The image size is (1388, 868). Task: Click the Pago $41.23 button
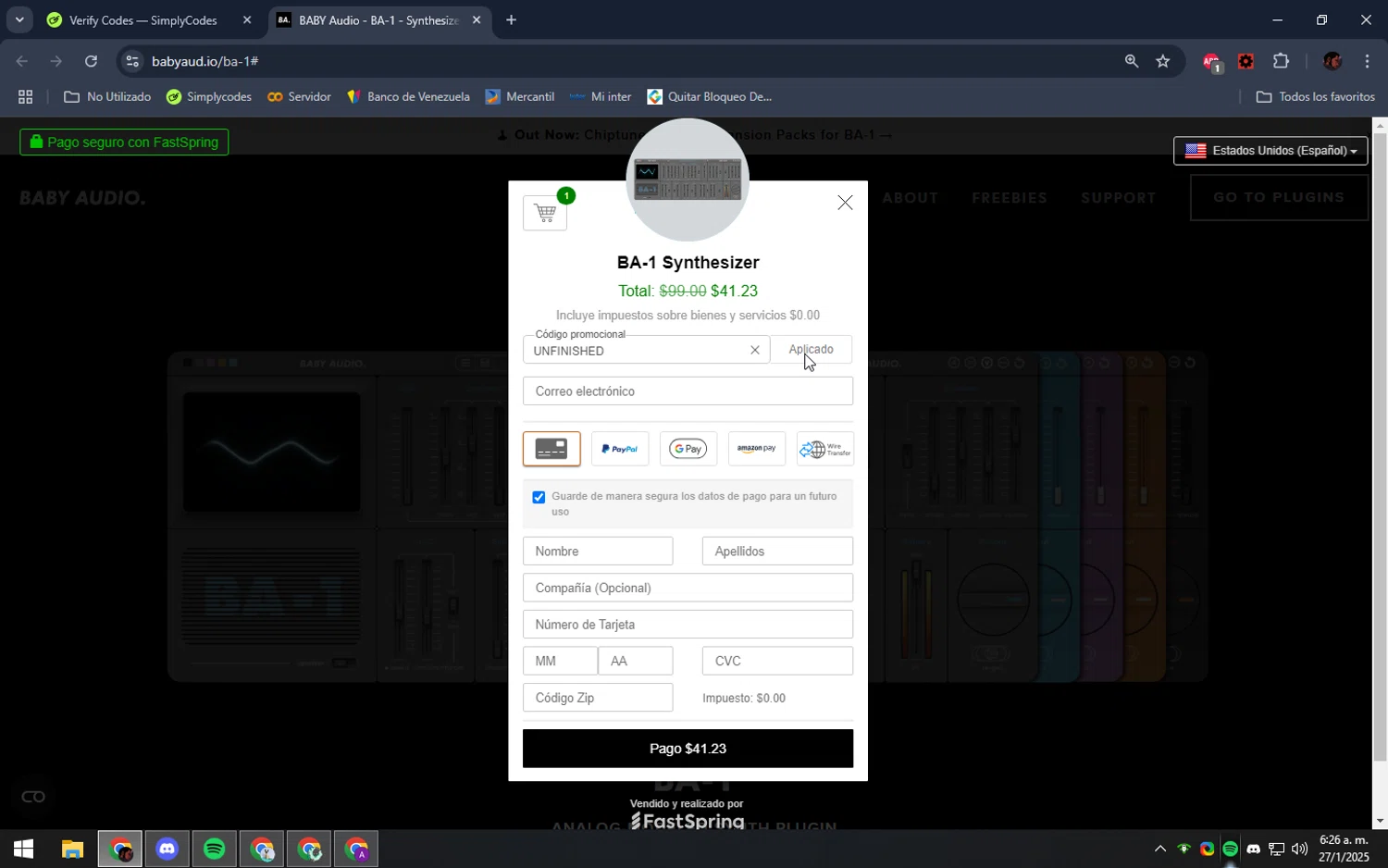click(688, 749)
